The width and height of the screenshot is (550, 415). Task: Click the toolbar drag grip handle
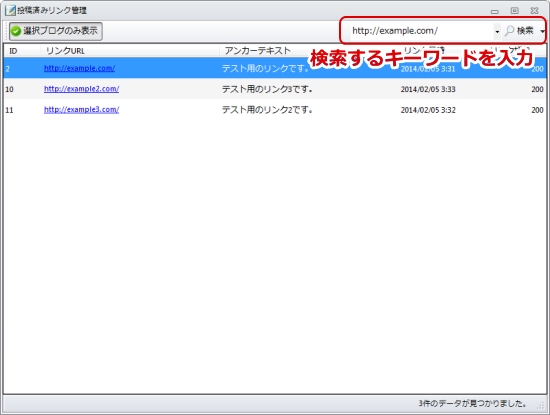click(6, 31)
